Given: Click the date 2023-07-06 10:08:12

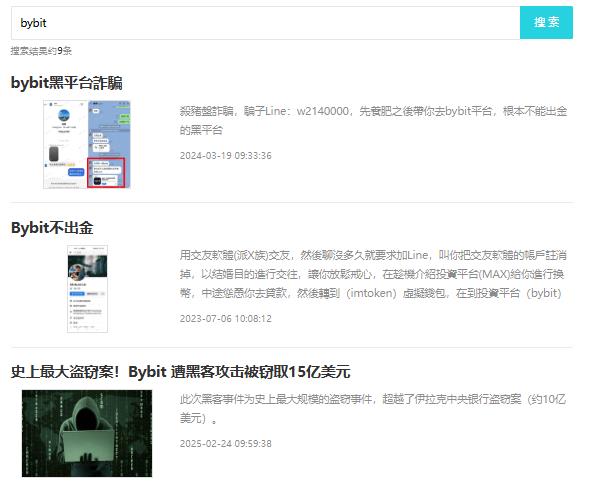Looking at the screenshot, I should pyautogui.click(x=225, y=318).
